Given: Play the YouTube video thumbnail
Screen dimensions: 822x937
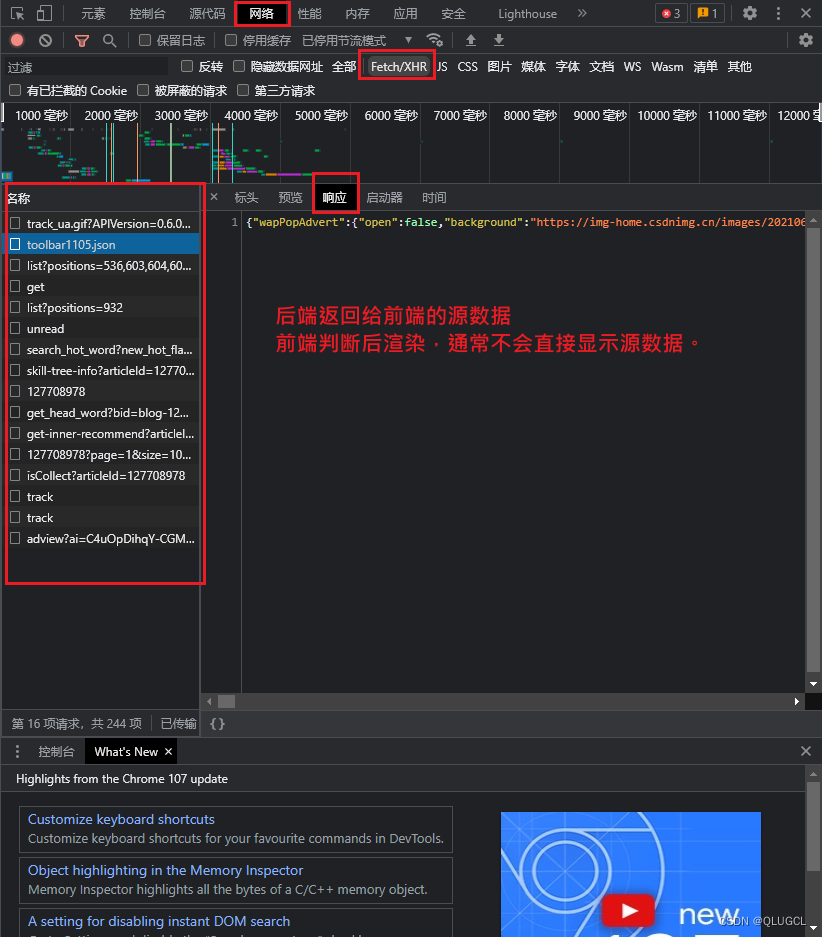Looking at the screenshot, I should click(628, 911).
